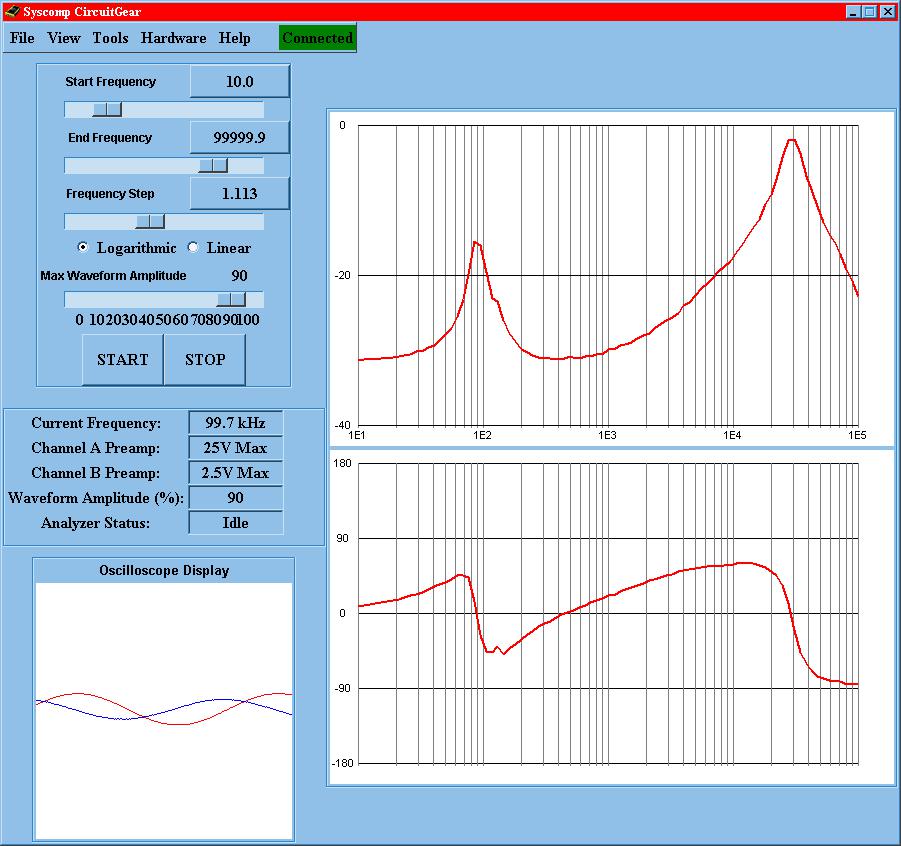Click the Frequency Step slider handle
Image resolution: width=901 pixels, height=846 pixels.
[150, 221]
